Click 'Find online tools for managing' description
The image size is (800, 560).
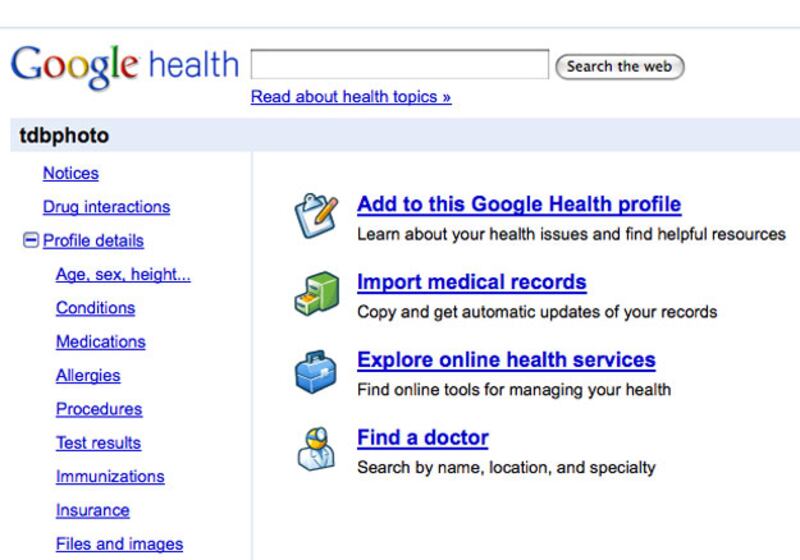click(514, 390)
